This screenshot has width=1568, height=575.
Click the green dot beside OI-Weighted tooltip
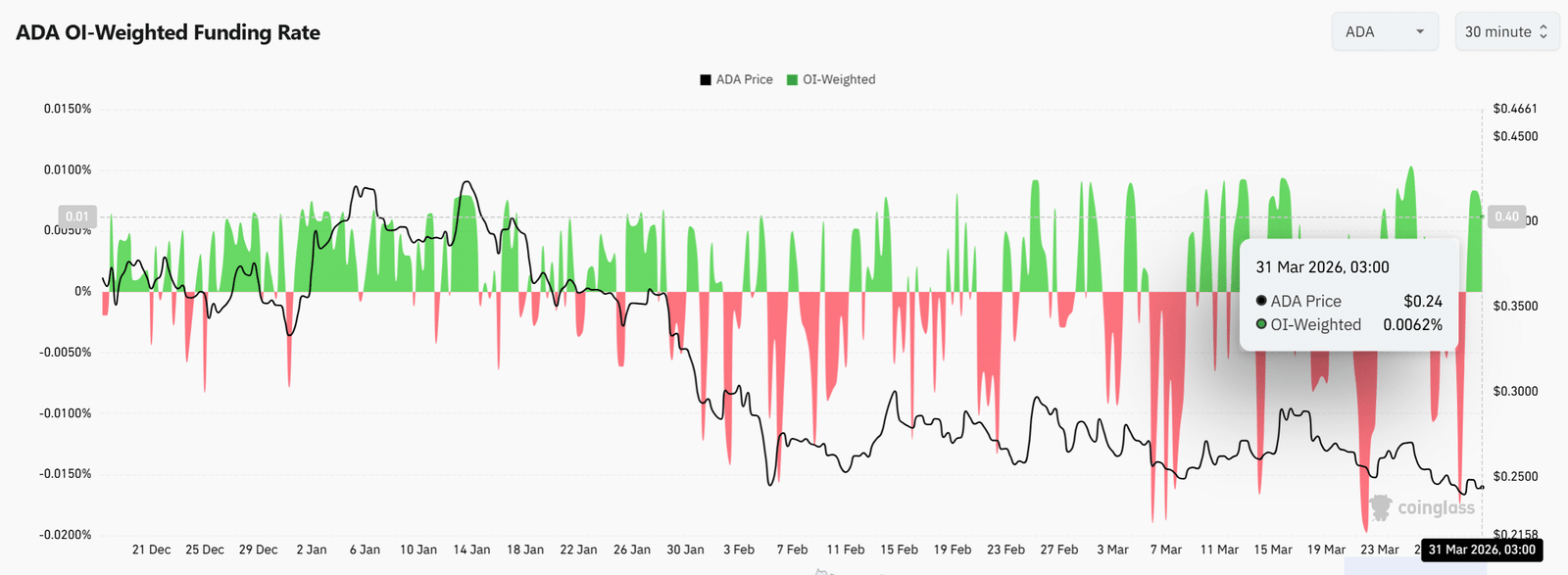(x=1261, y=324)
